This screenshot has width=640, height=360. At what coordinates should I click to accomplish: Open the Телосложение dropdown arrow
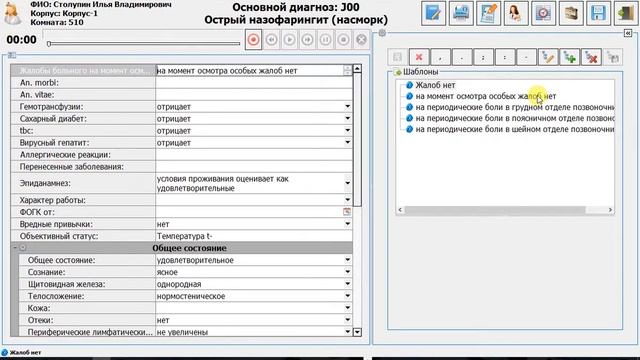pos(347,296)
